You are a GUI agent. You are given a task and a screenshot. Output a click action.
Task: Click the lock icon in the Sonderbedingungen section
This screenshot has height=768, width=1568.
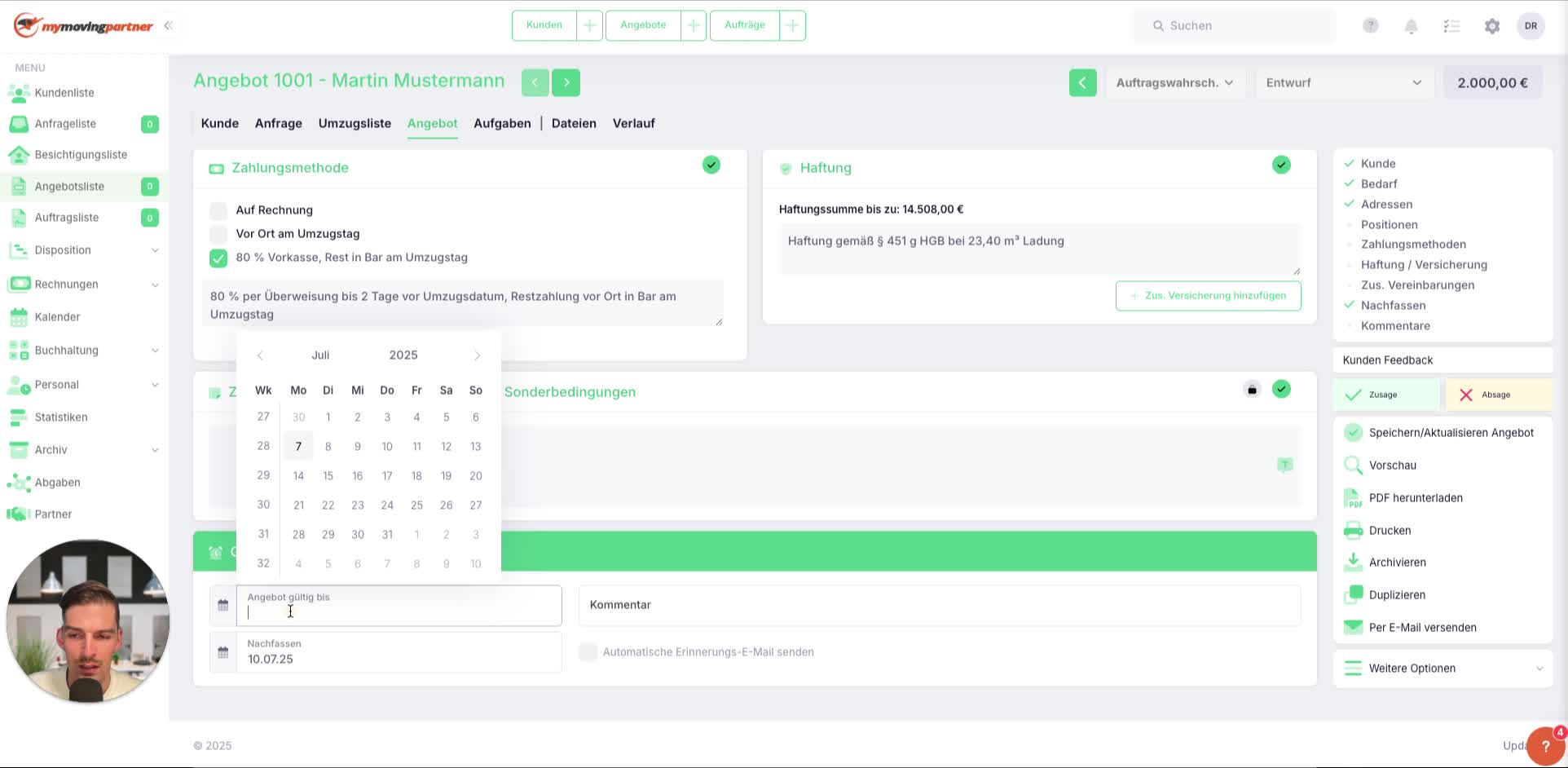click(x=1253, y=389)
